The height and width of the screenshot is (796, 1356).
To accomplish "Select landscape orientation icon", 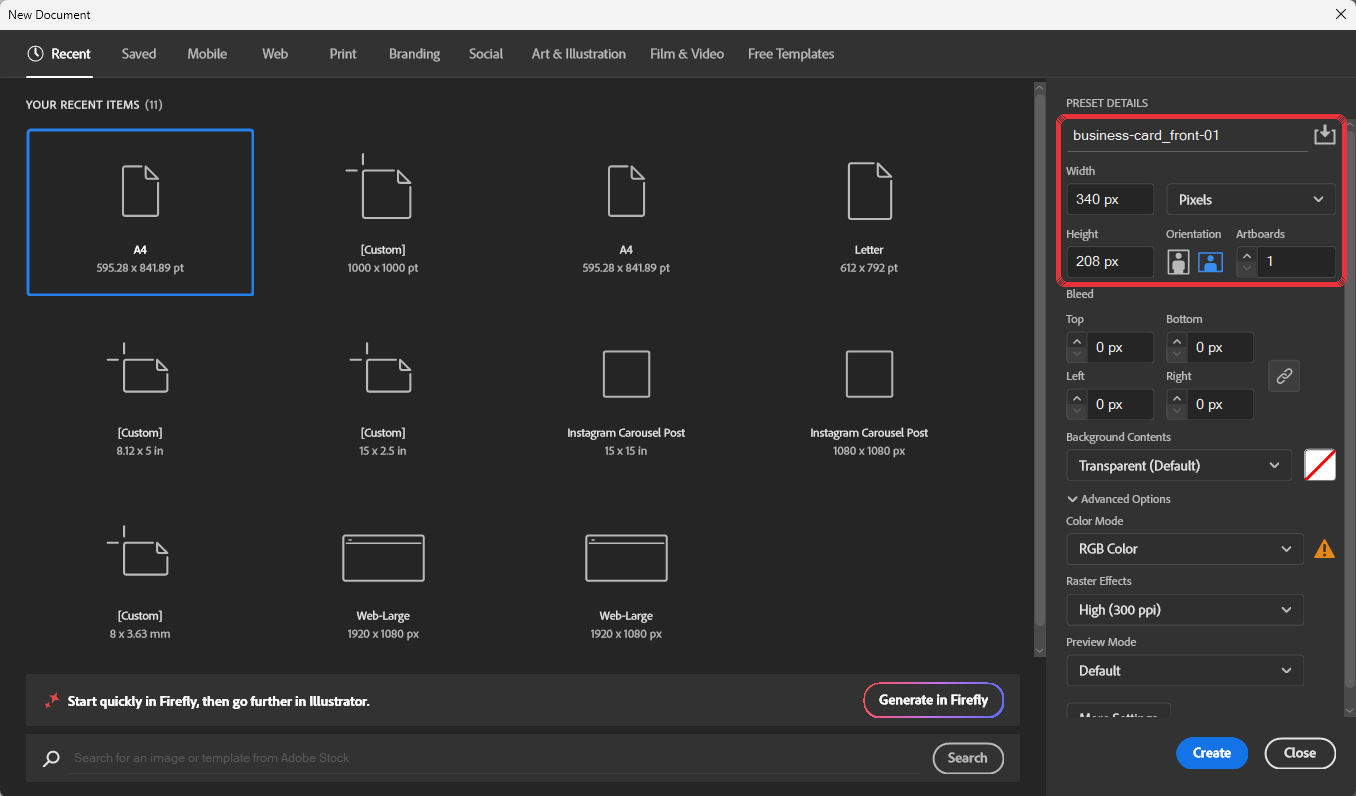I will (1211, 262).
